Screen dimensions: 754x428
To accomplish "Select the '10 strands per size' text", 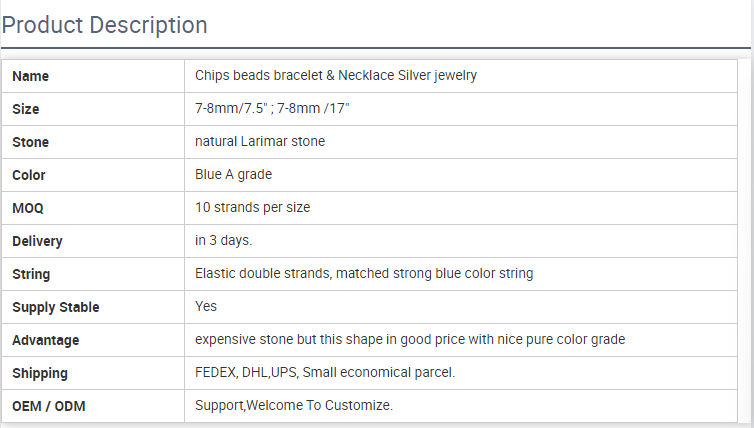I will (x=253, y=208).
